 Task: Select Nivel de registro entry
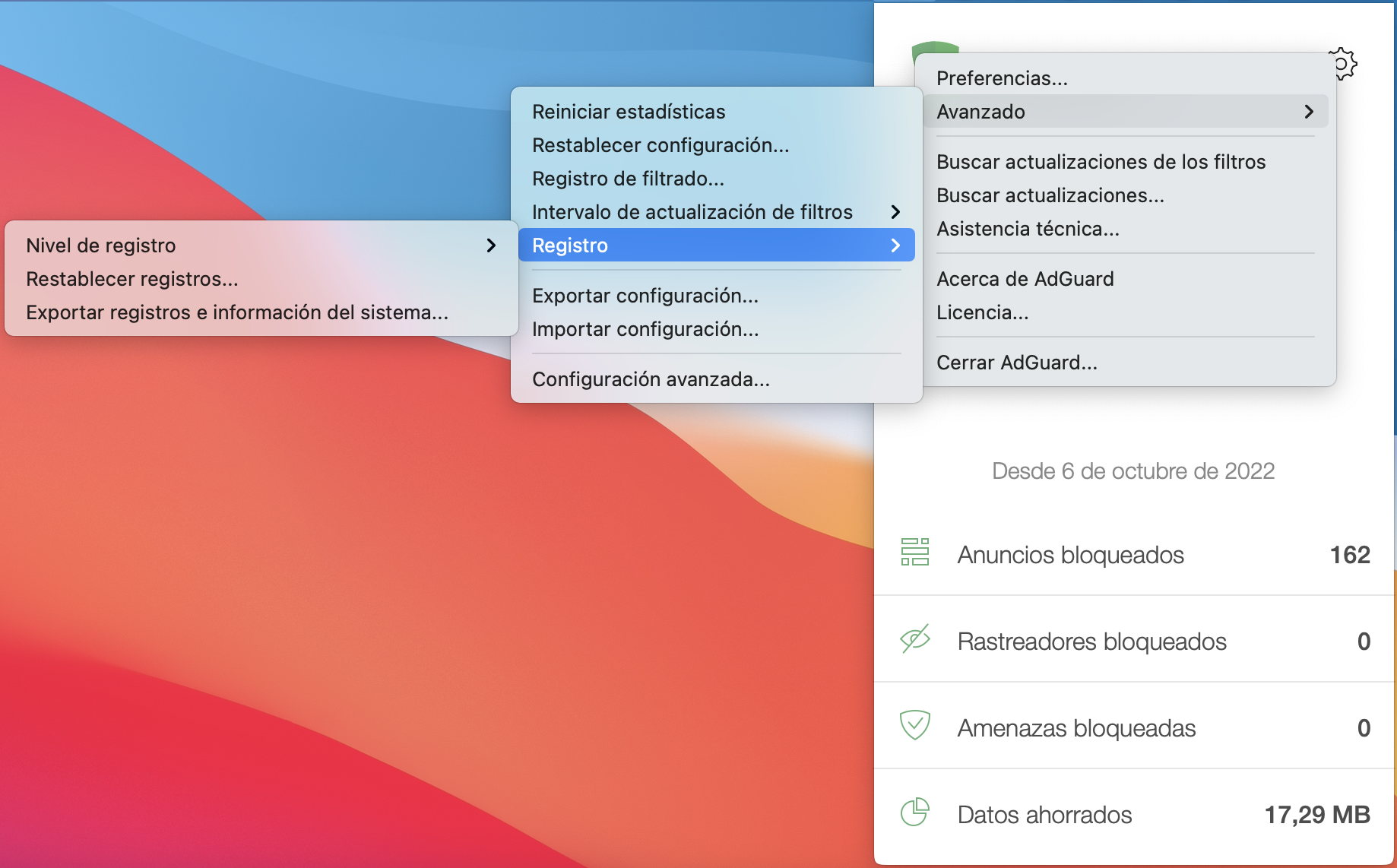[x=261, y=246]
